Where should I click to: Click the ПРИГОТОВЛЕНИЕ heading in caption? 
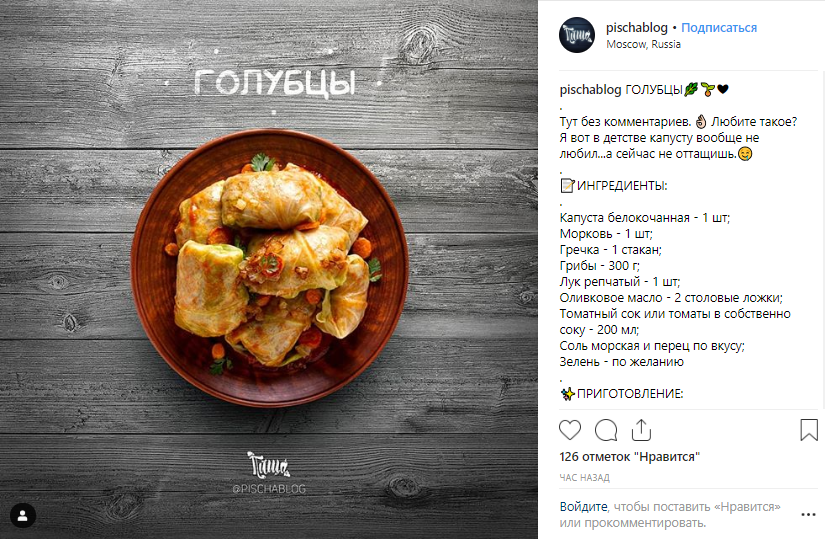point(630,394)
